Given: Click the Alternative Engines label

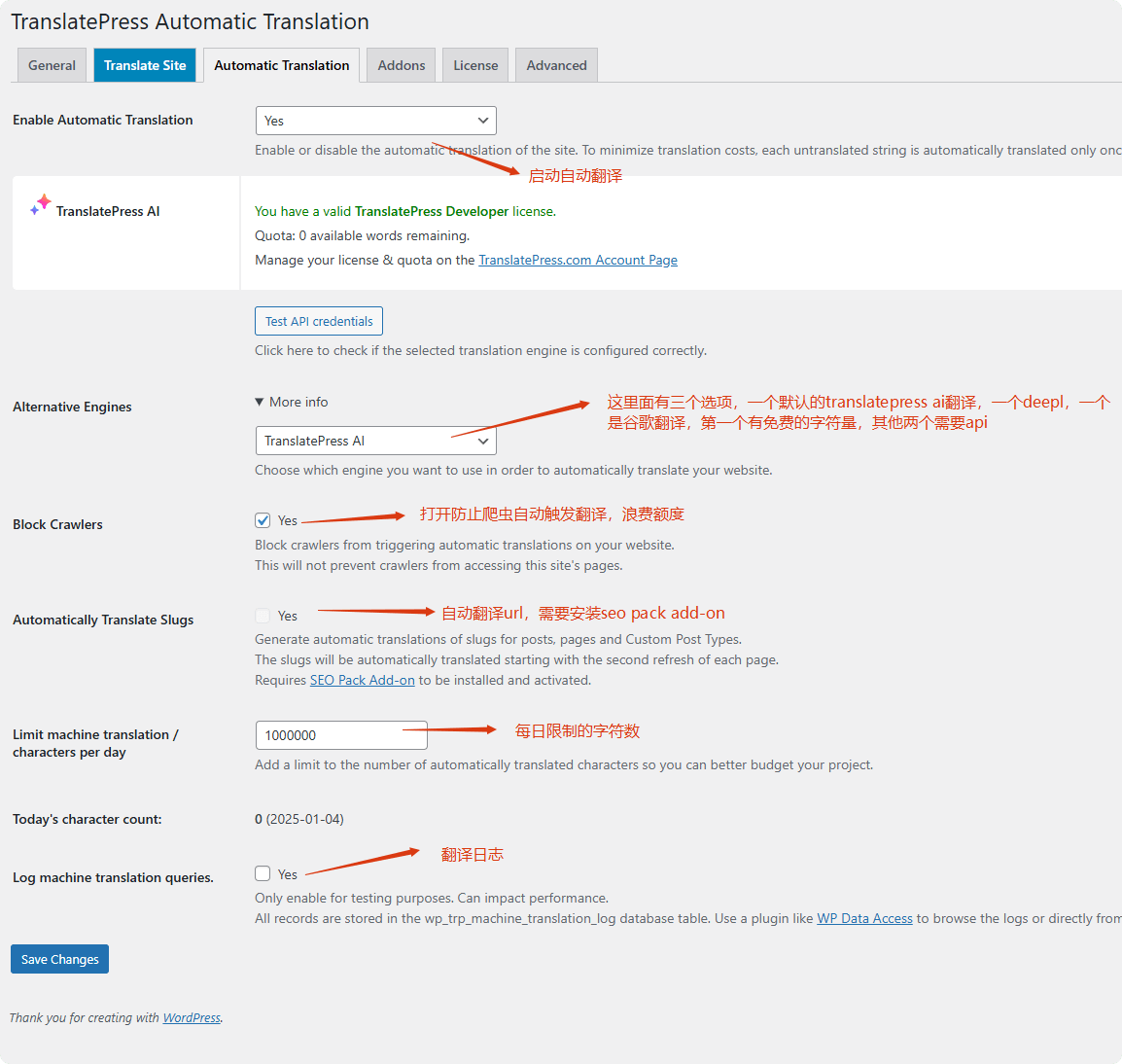Looking at the screenshot, I should (72, 407).
